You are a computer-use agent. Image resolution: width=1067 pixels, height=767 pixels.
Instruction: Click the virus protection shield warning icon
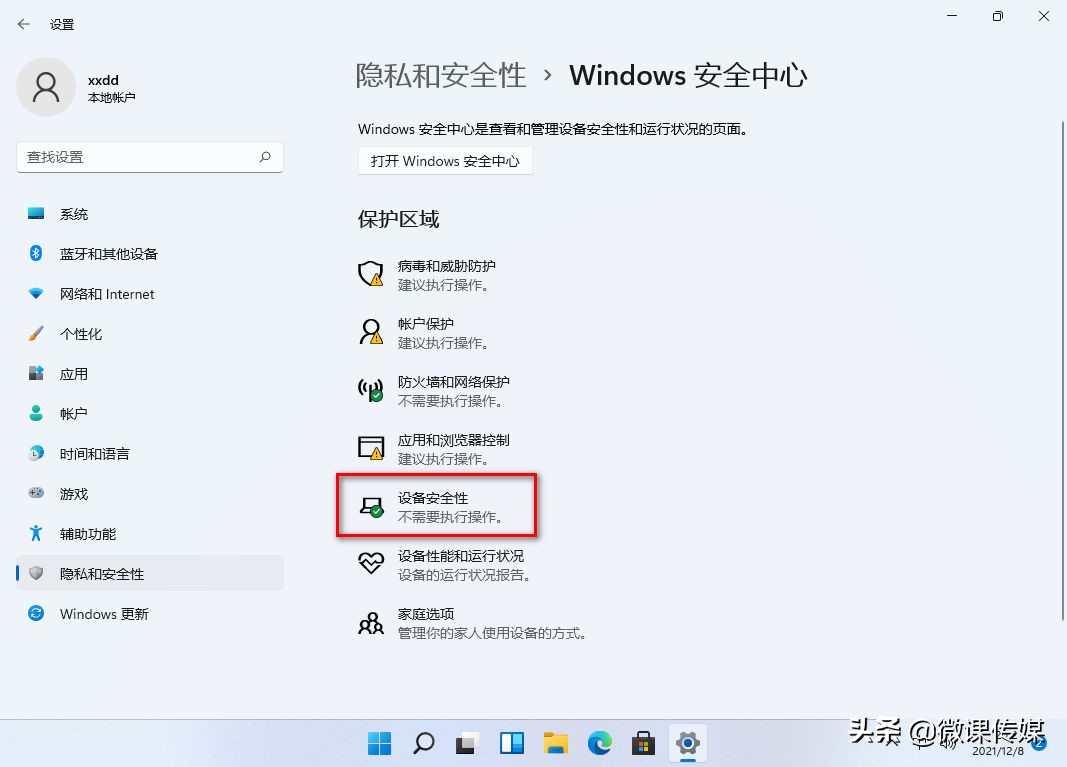click(371, 274)
